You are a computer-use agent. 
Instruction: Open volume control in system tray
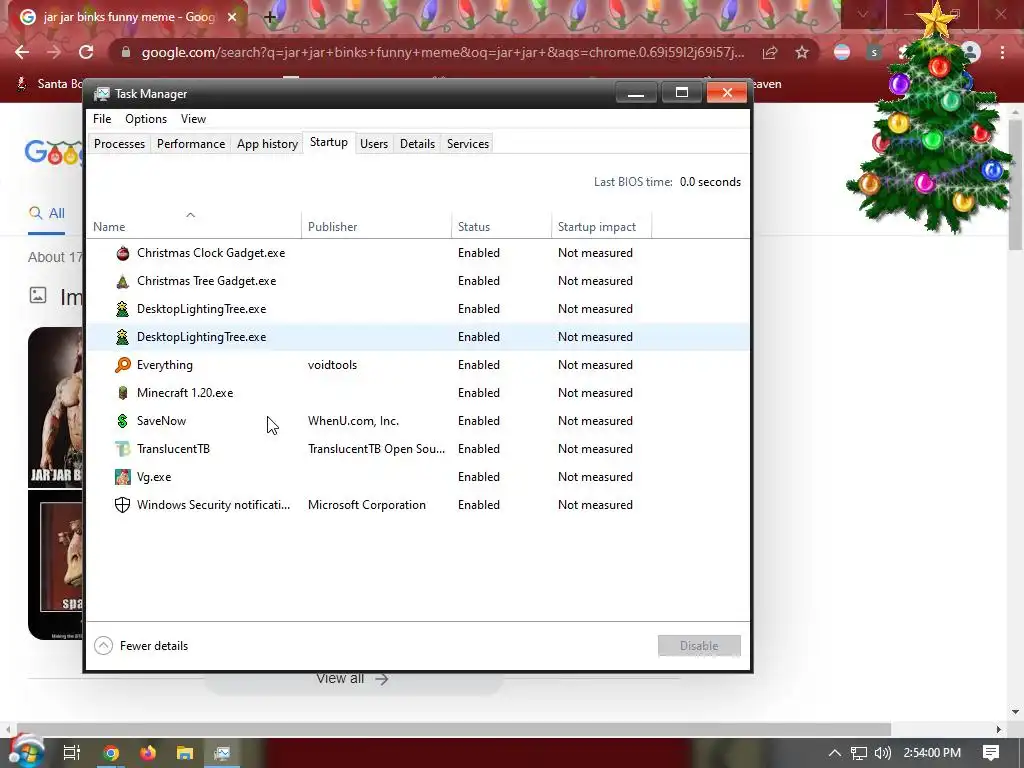(x=882, y=753)
